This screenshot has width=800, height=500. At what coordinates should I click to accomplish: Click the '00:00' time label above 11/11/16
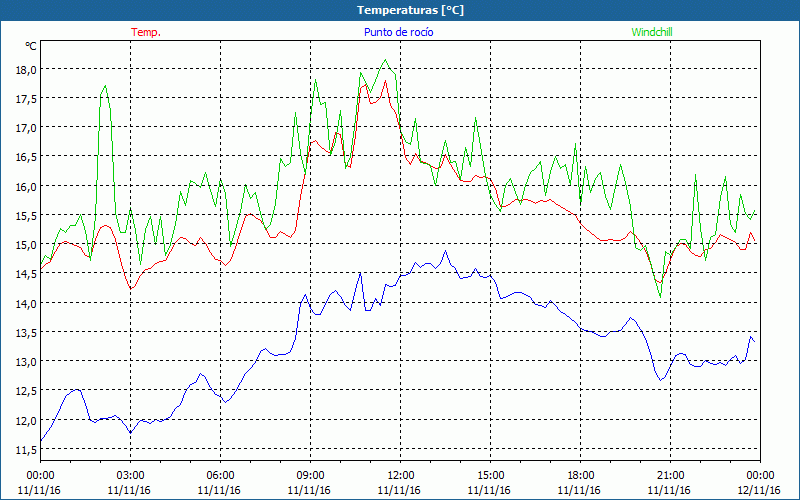[x=40, y=476]
